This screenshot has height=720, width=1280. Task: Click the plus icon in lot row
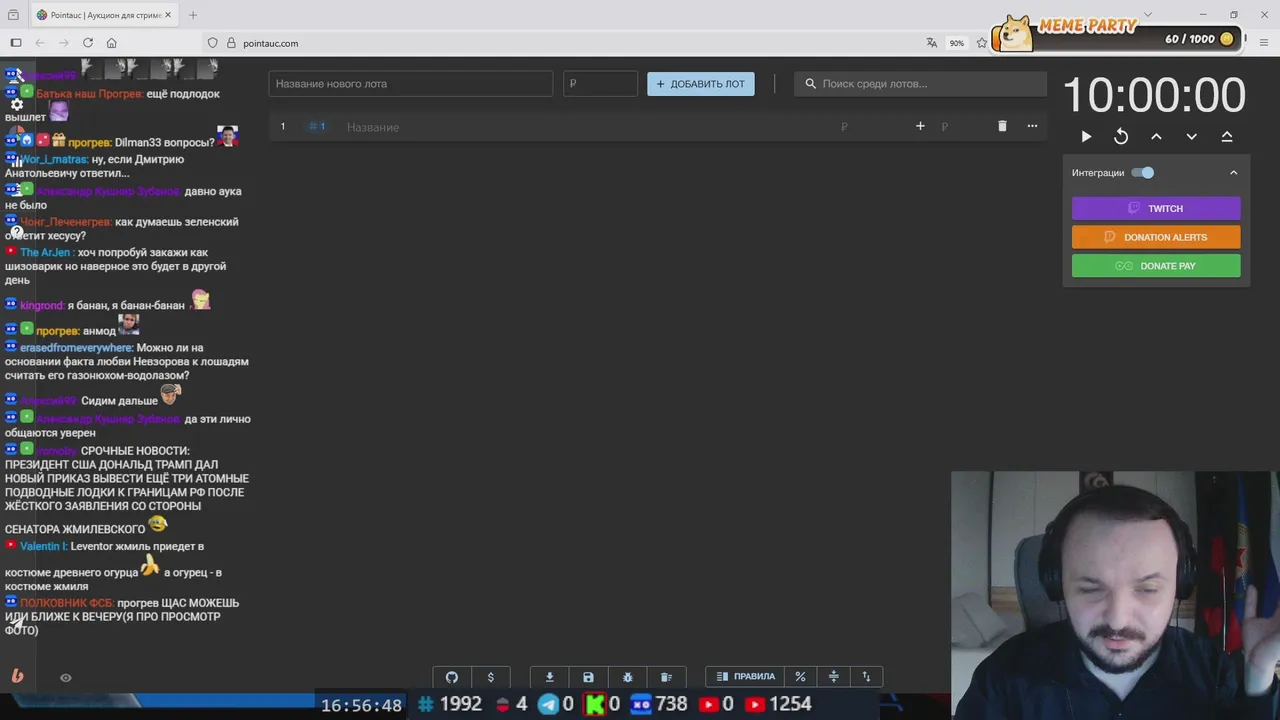pos(920,126)
